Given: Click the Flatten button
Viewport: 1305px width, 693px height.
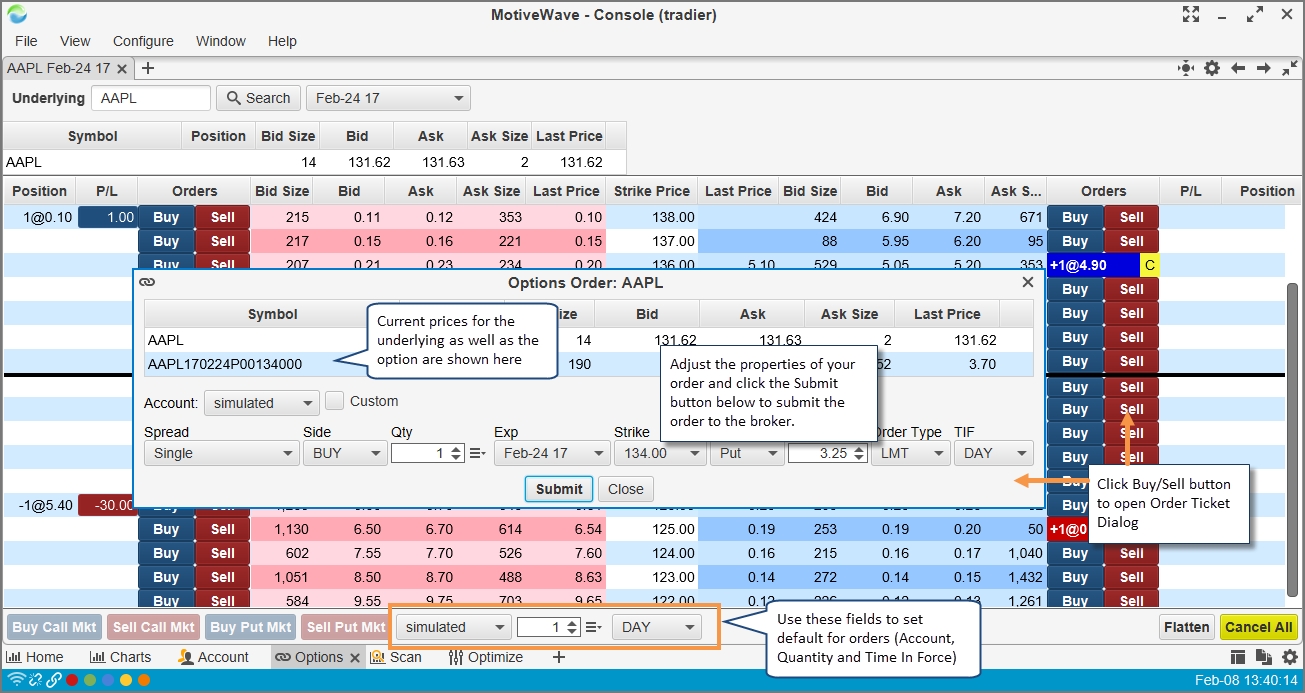Looking at the screenshot, I should coord(1187,627).
